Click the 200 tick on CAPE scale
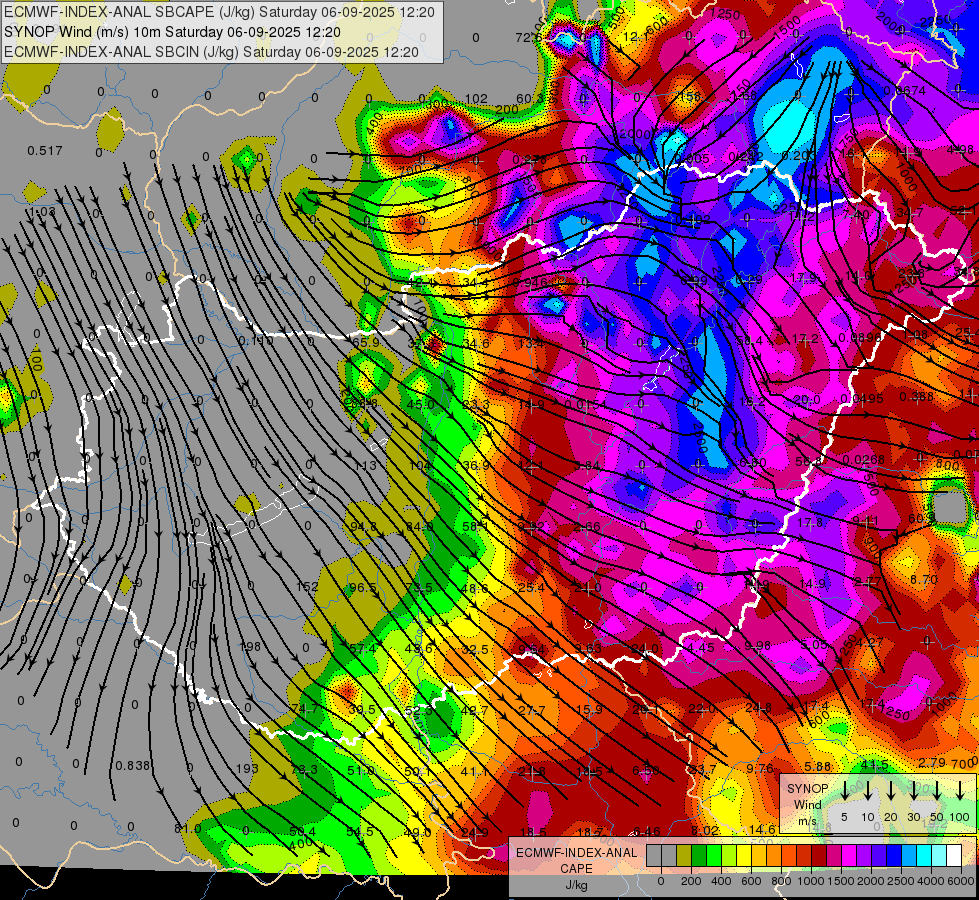Image resolution: width=979 pixels, height=900 pixels. pyautogui.click(x=691, y=881)
